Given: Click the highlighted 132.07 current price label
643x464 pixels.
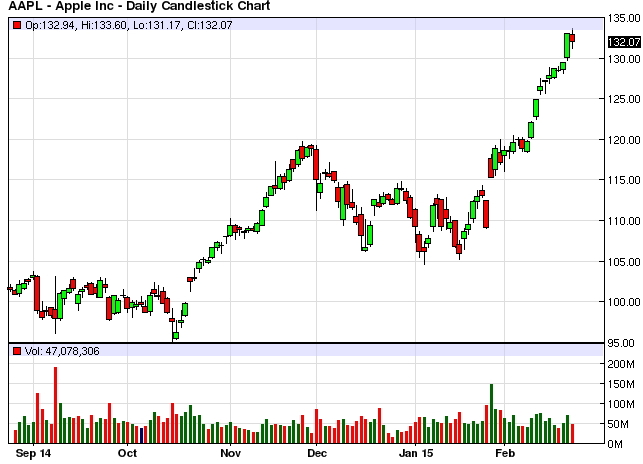Looking at the screenshot, I should 624,42.
